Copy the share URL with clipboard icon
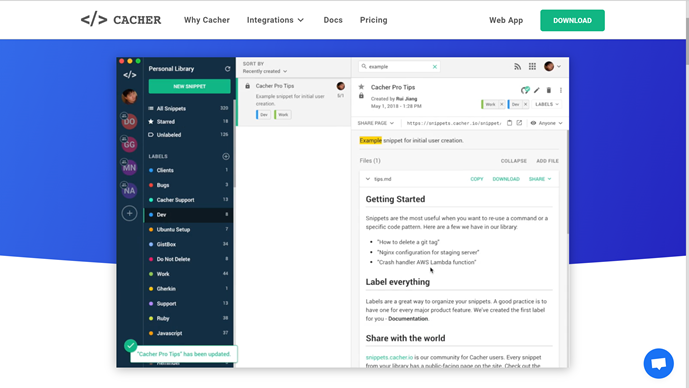 click(x=509, y=123)
